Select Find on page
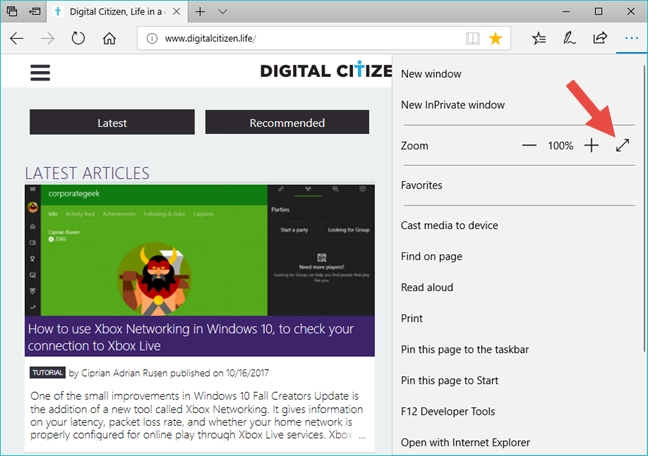Viewport: 648px width, 456px height. 431,256
